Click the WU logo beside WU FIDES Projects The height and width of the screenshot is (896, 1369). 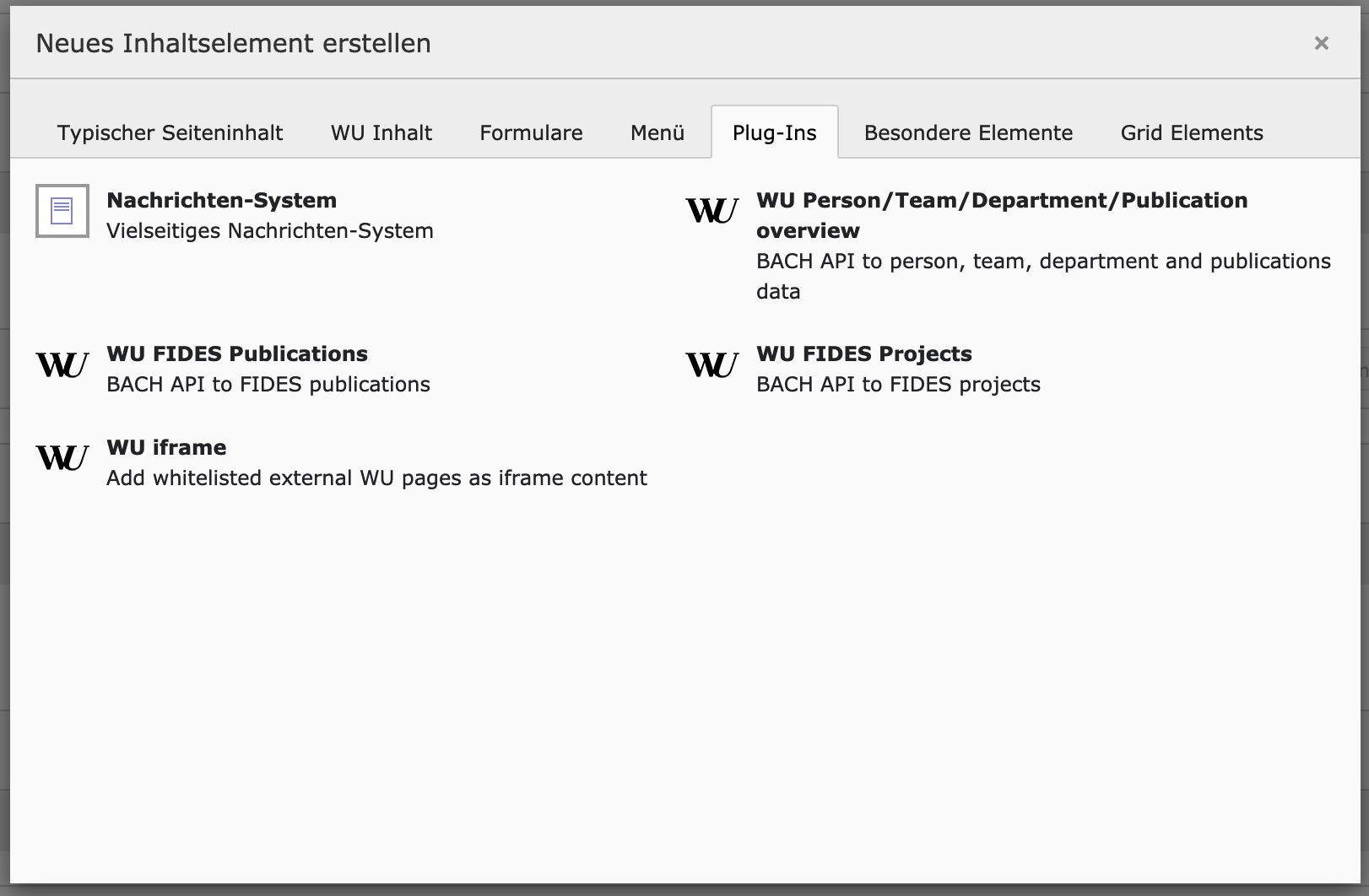click(712, 365)
